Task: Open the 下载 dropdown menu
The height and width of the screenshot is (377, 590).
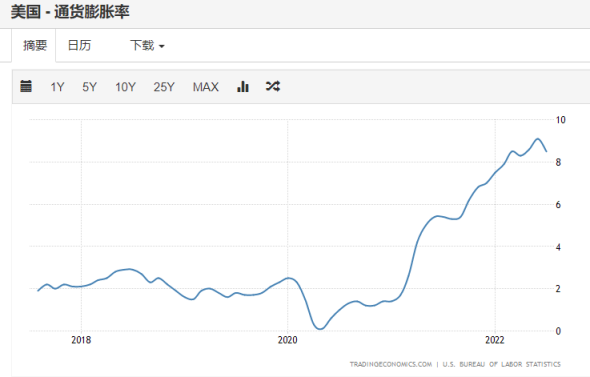Action: point(147,46)
